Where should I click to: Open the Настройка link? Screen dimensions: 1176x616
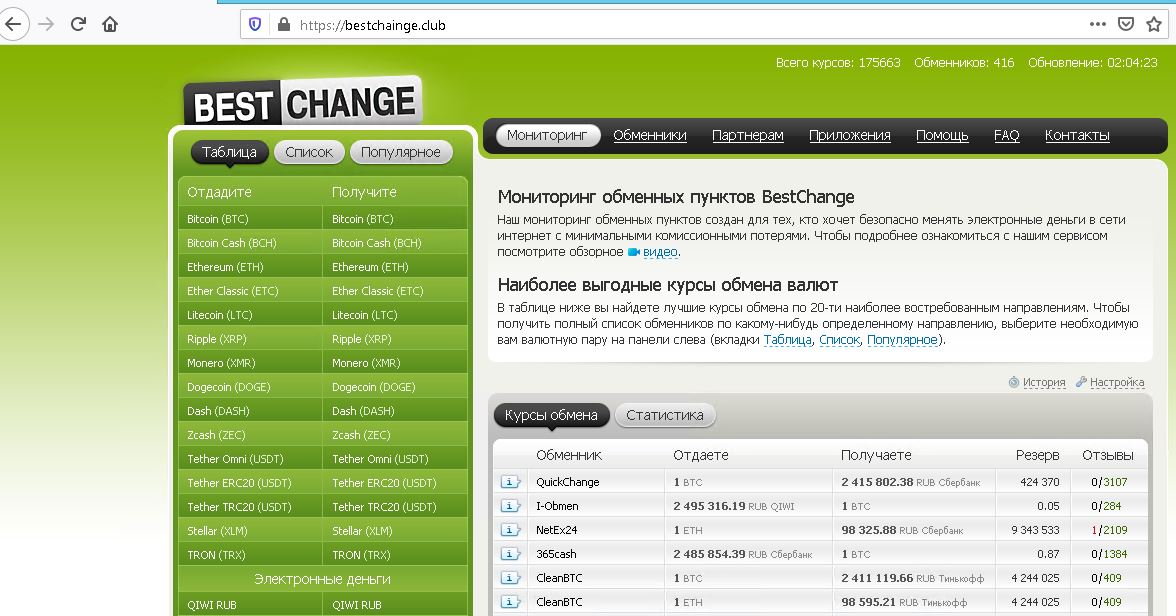1117,382
